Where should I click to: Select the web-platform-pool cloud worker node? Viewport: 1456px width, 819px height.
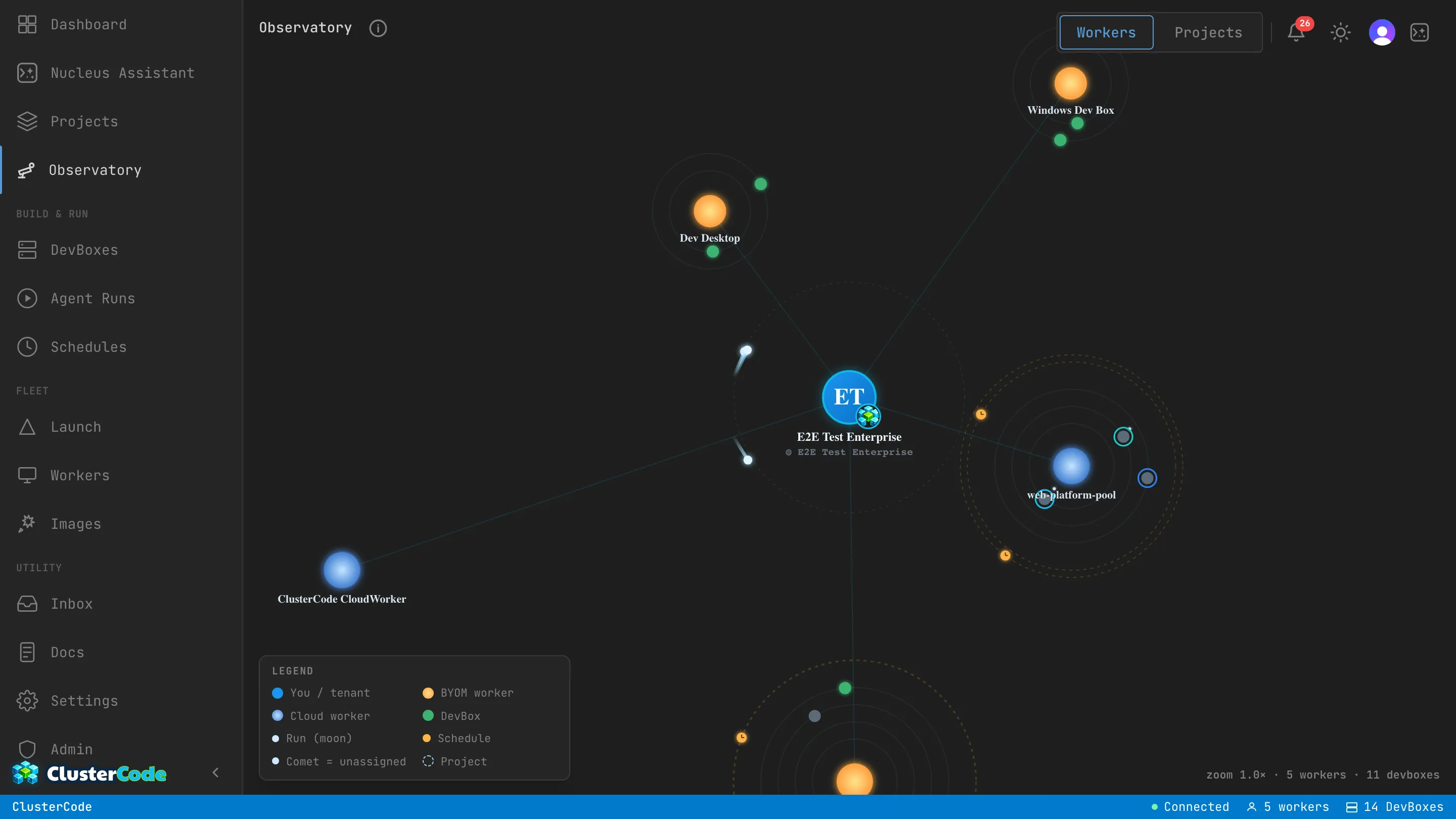1071,466
